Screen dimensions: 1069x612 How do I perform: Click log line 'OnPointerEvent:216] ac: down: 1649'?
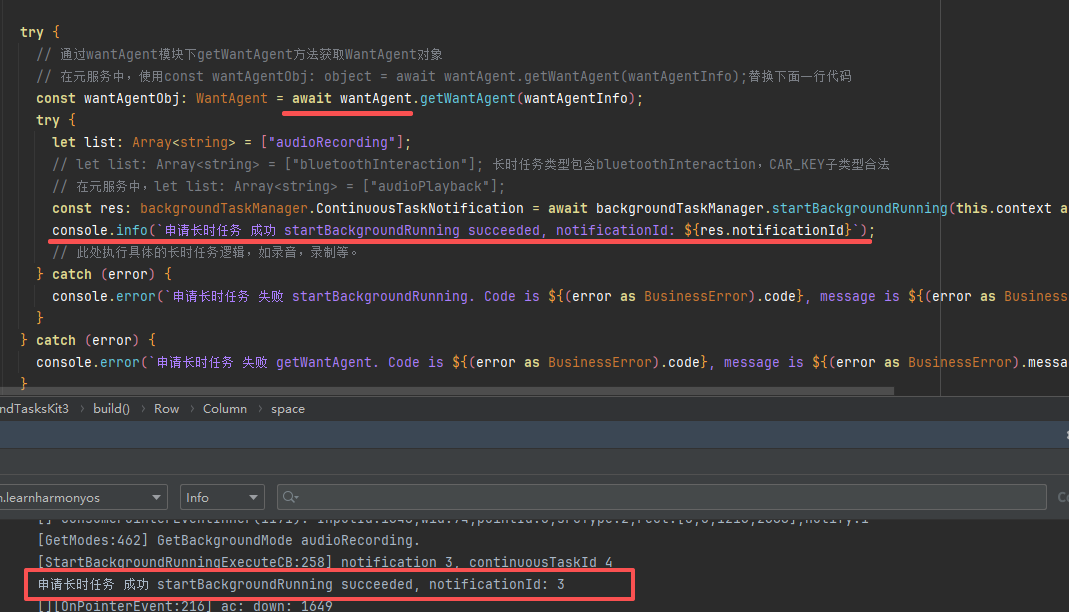(x=185, y=606)
